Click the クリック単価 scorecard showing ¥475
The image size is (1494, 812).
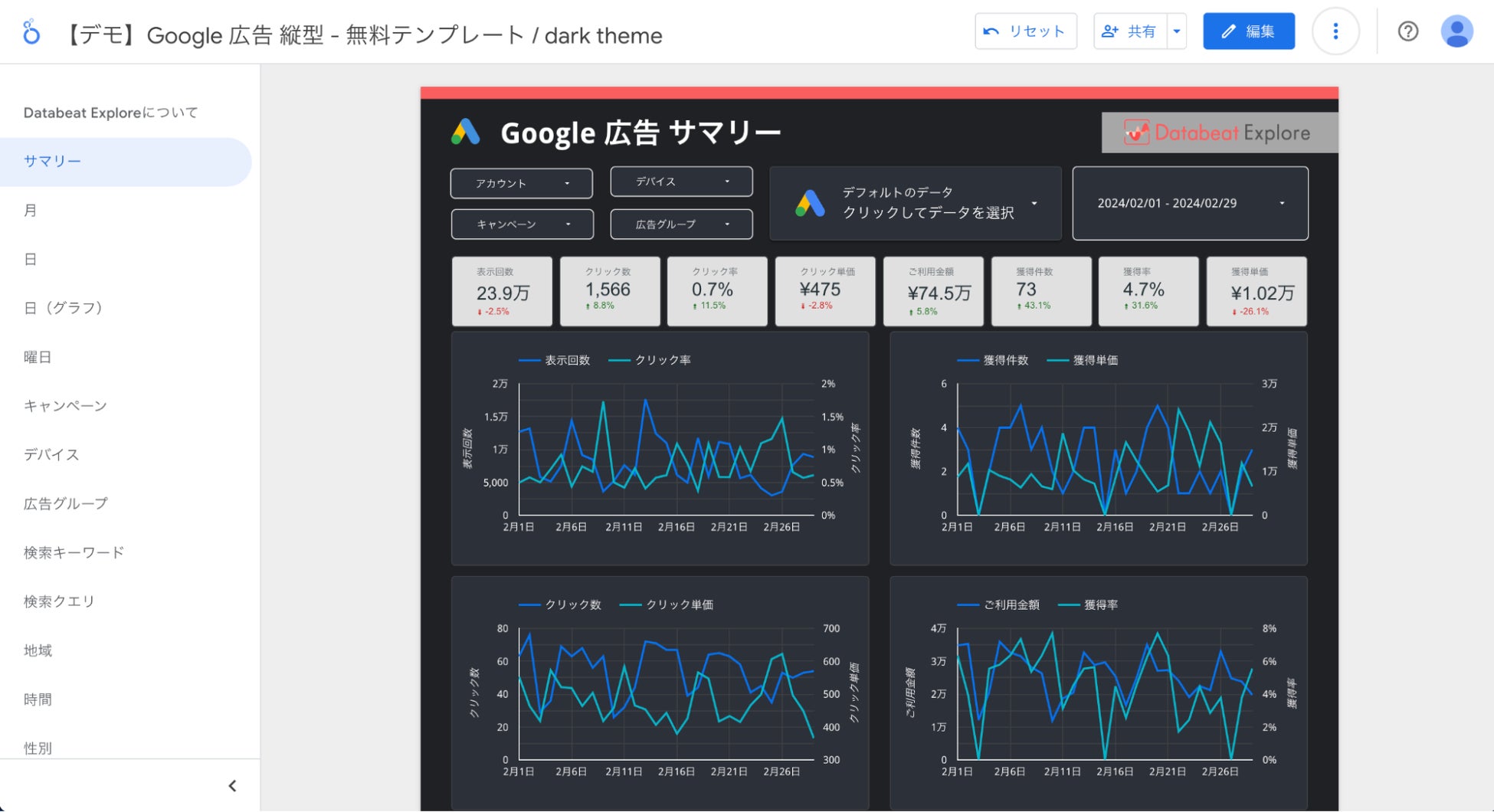click(825, 292)
